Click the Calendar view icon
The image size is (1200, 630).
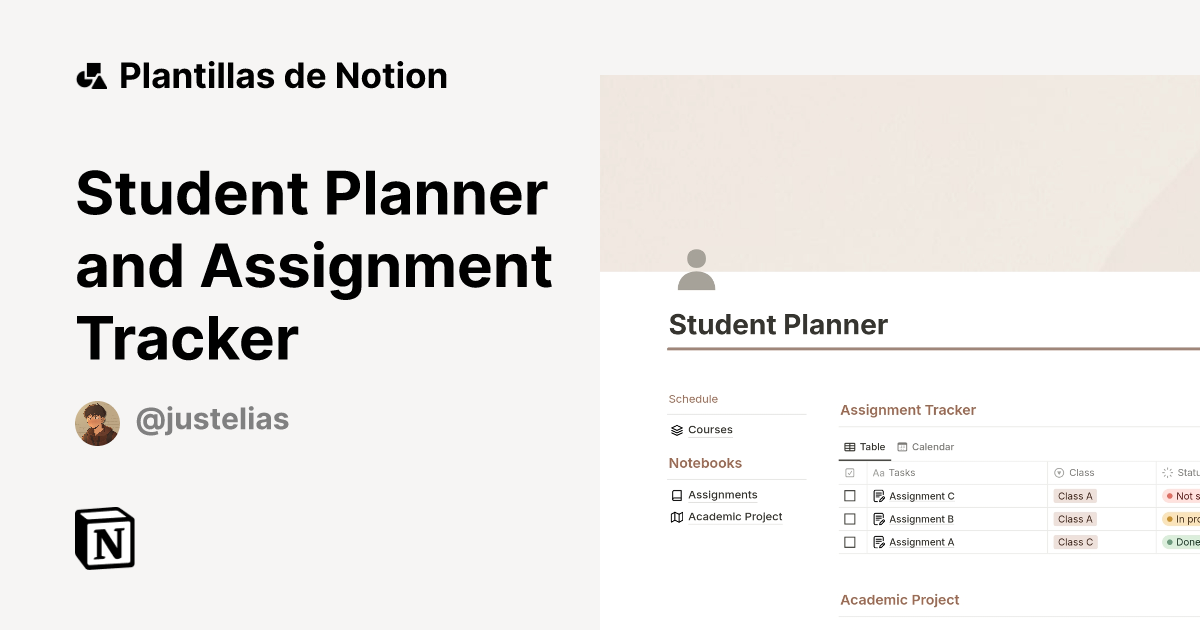tap(903, 446)
